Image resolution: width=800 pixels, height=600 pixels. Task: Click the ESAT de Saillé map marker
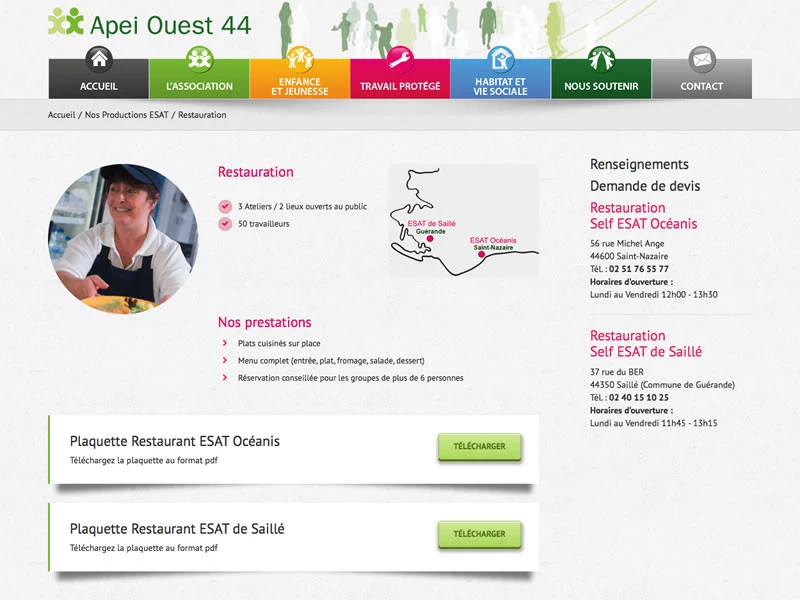pos(430,239)
